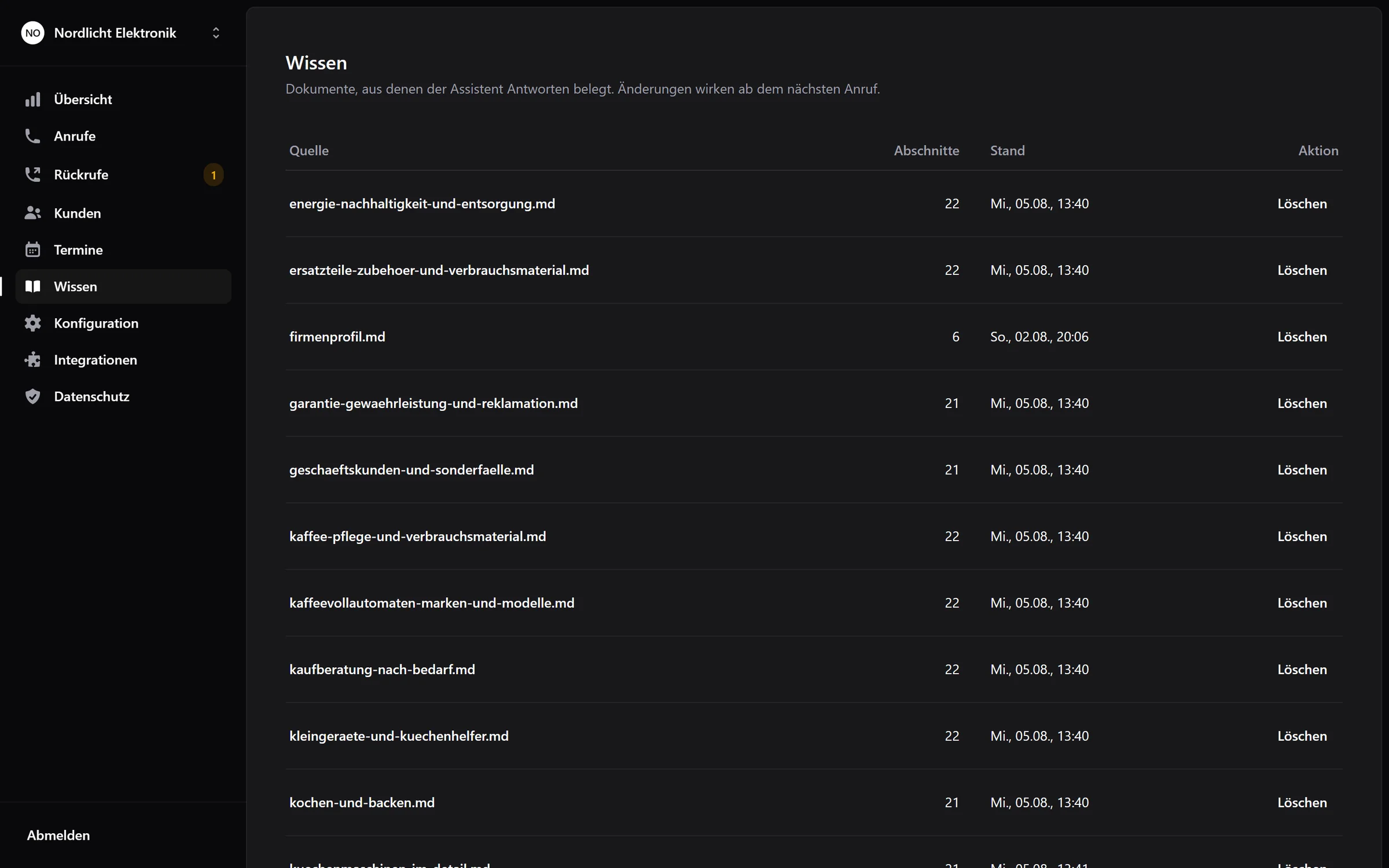This screenshot has width=1389, height=868.
Task: Click the NO avatar circle
Action: pyautogui.click(x=33, y=33)
